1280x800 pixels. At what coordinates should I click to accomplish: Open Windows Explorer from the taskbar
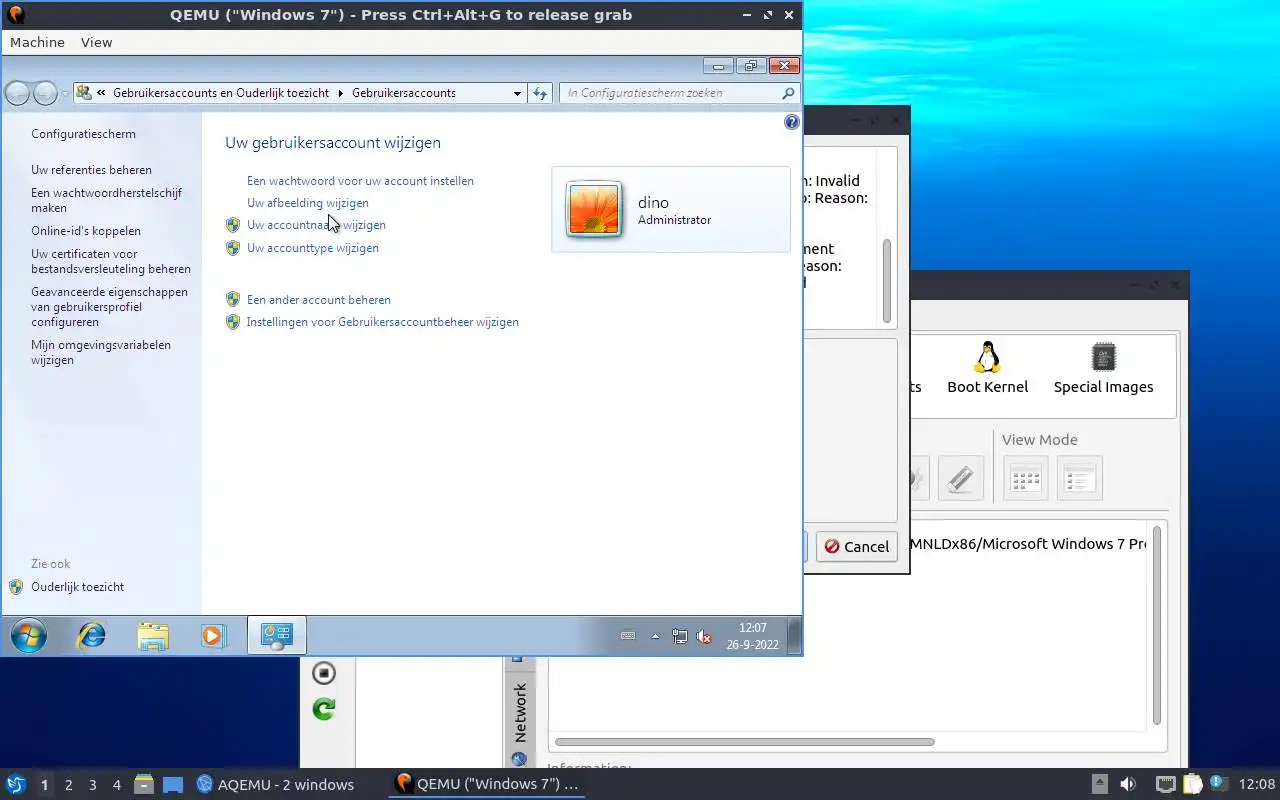(153, 636)
